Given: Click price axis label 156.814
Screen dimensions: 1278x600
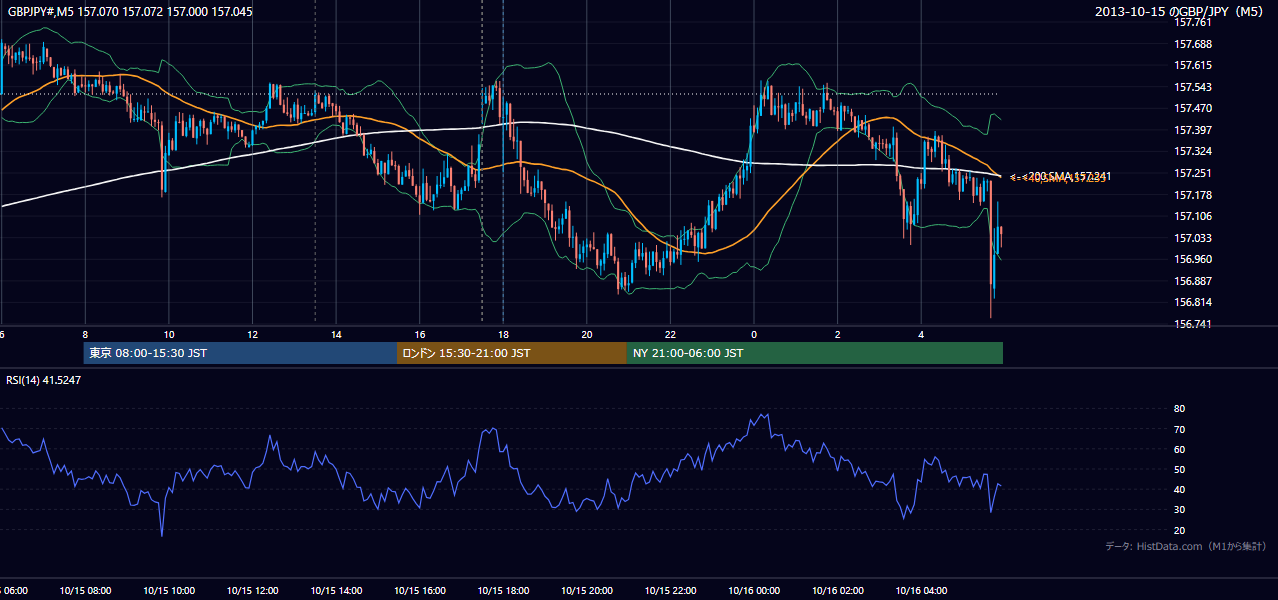Looking at the screenshot, I should (1193, 302).
